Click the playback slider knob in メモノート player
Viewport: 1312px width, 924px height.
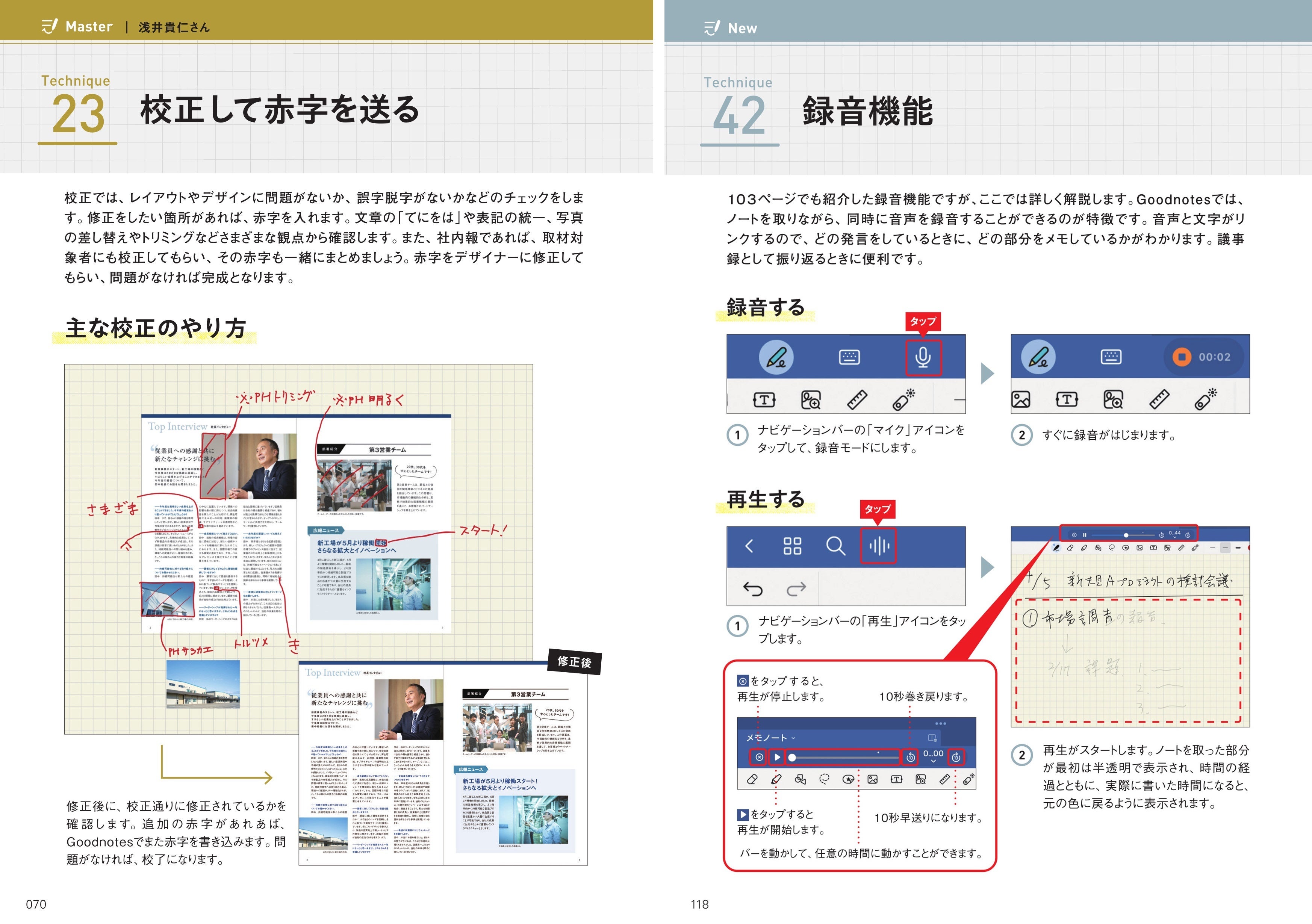[792, 758]
